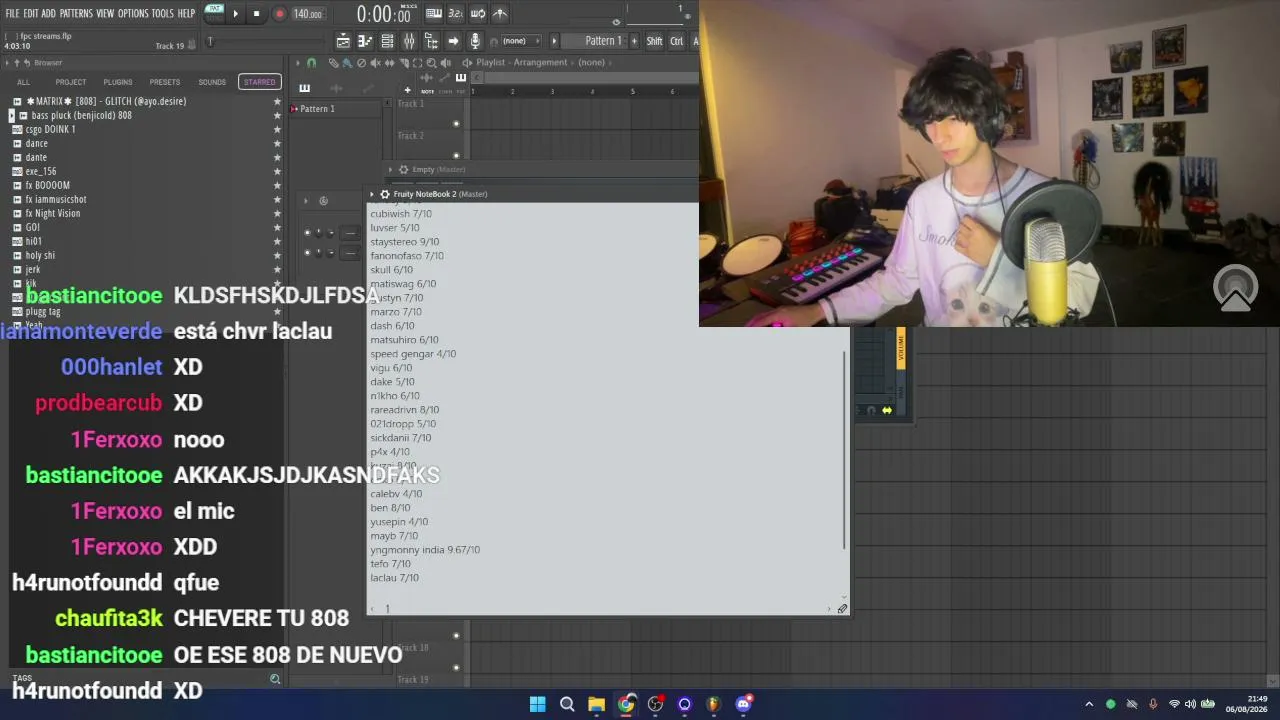Open the TOOLS menu
1280x720 pixels.
click(163, 14)
